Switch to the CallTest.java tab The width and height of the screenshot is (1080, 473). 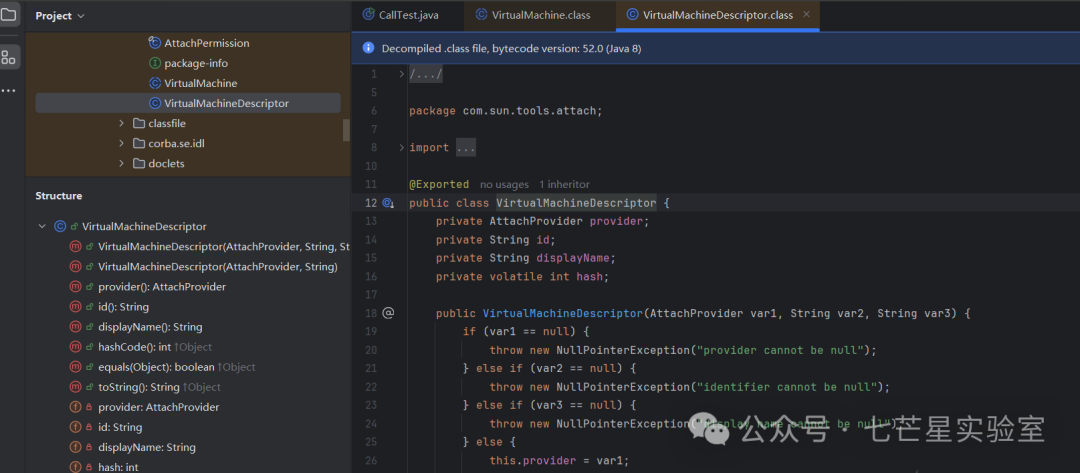(x=401, y=15)
